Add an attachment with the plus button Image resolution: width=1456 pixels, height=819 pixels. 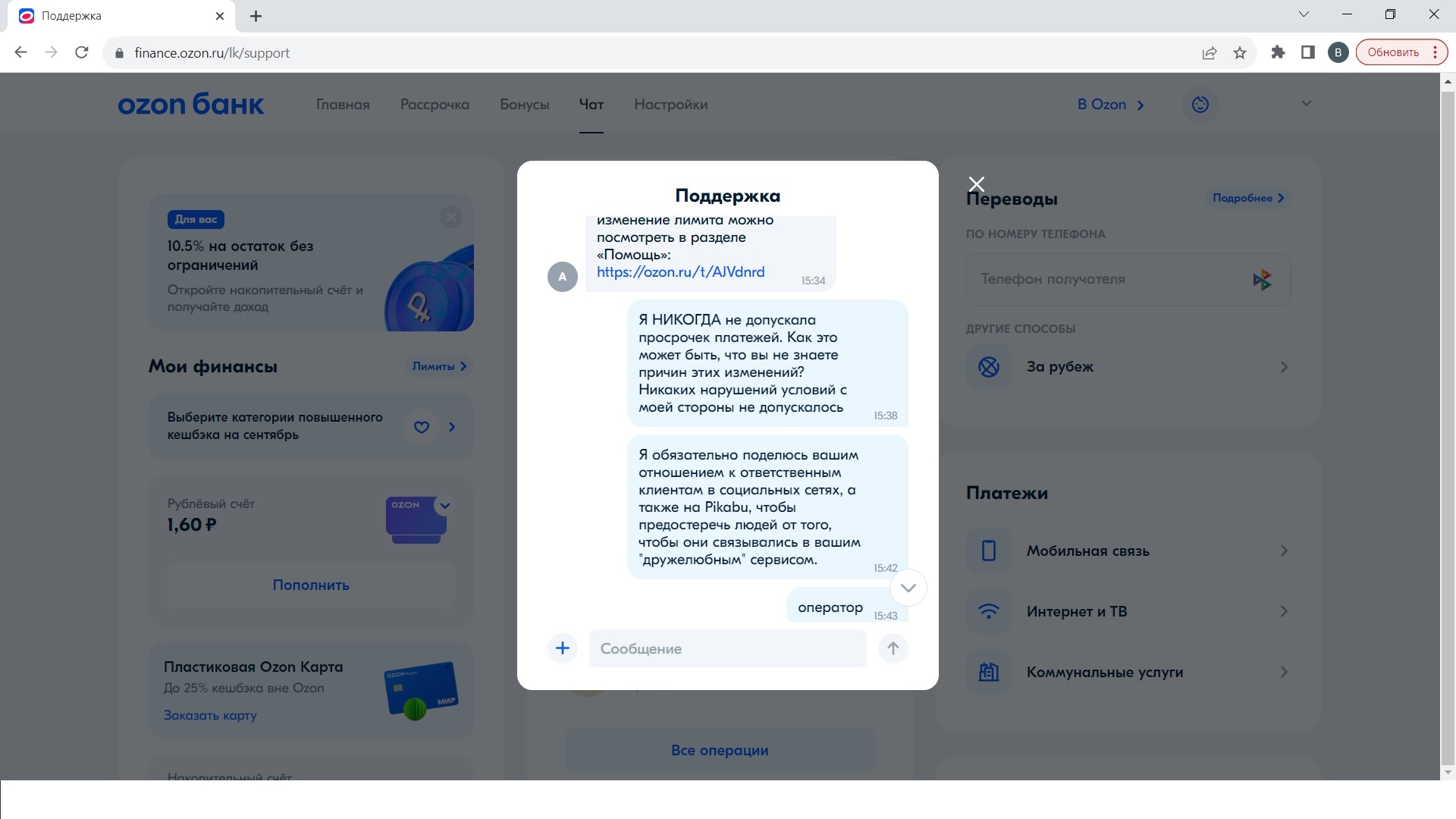563,648
